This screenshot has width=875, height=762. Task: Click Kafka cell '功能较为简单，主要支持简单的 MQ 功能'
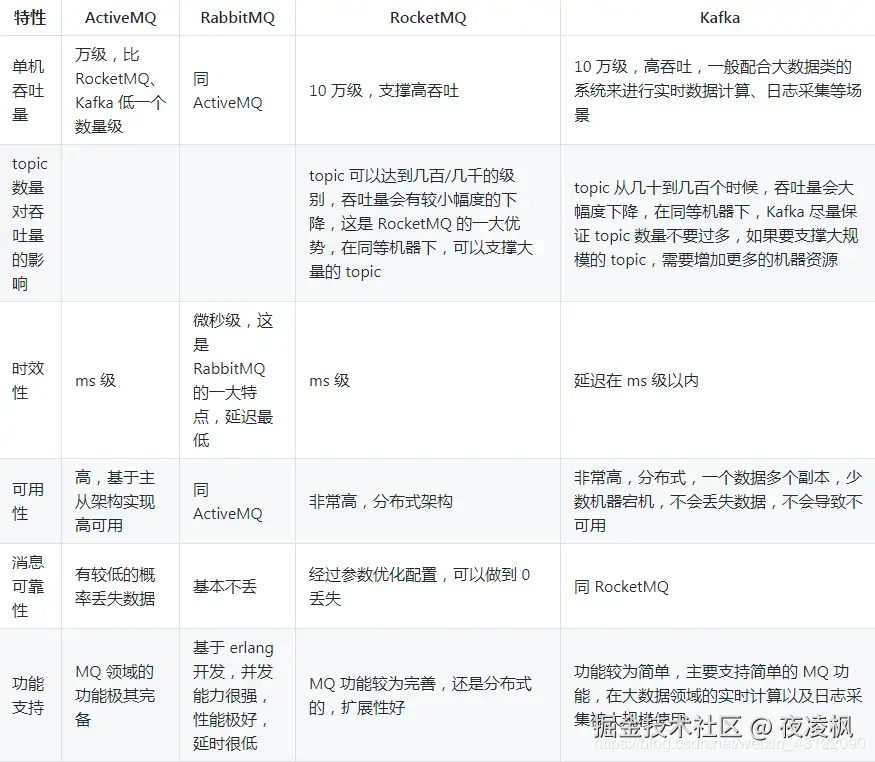(x=718, y=696)
